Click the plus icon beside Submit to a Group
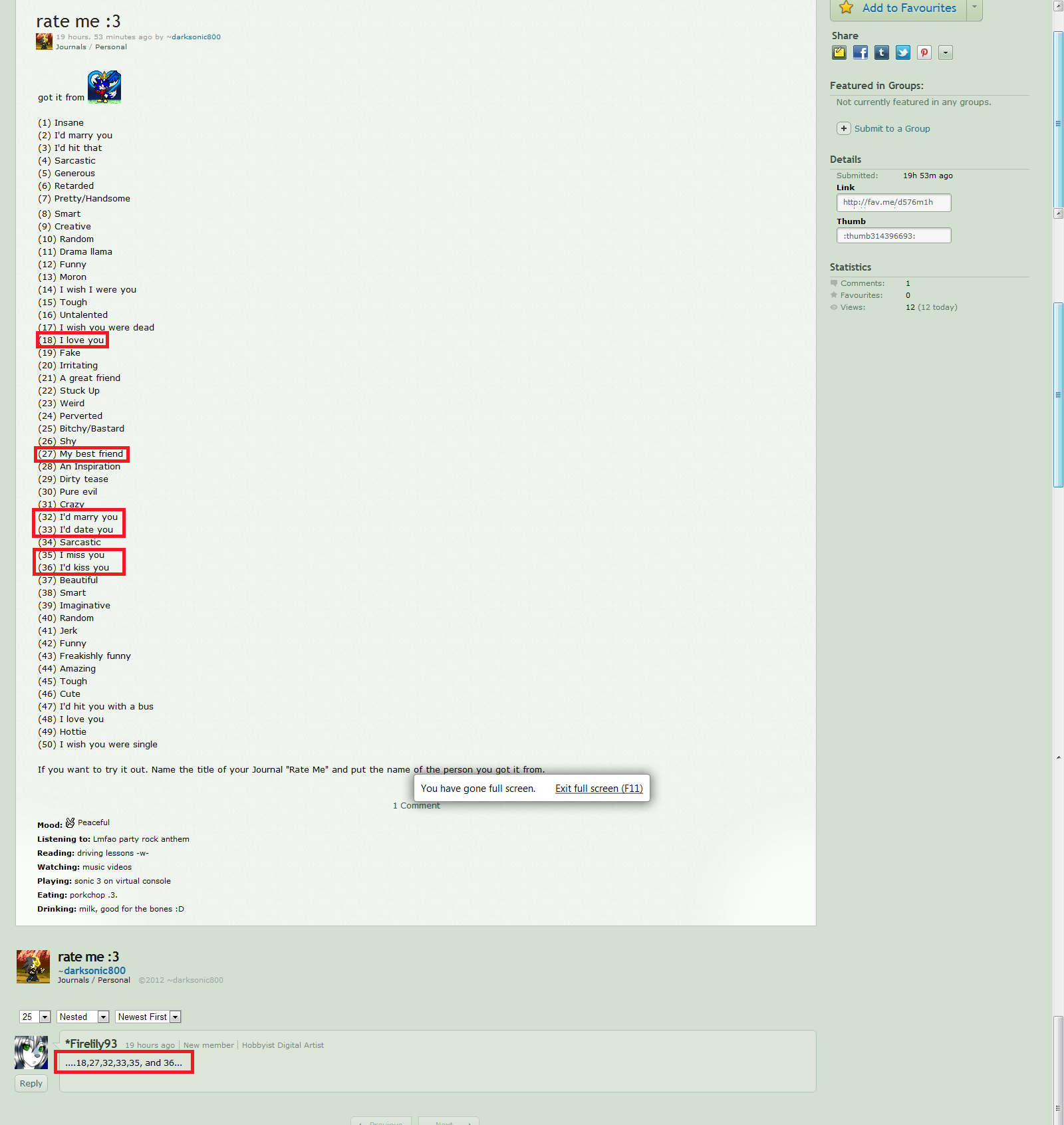This screenshot has width=1064, height=1125. pos(844,128)
